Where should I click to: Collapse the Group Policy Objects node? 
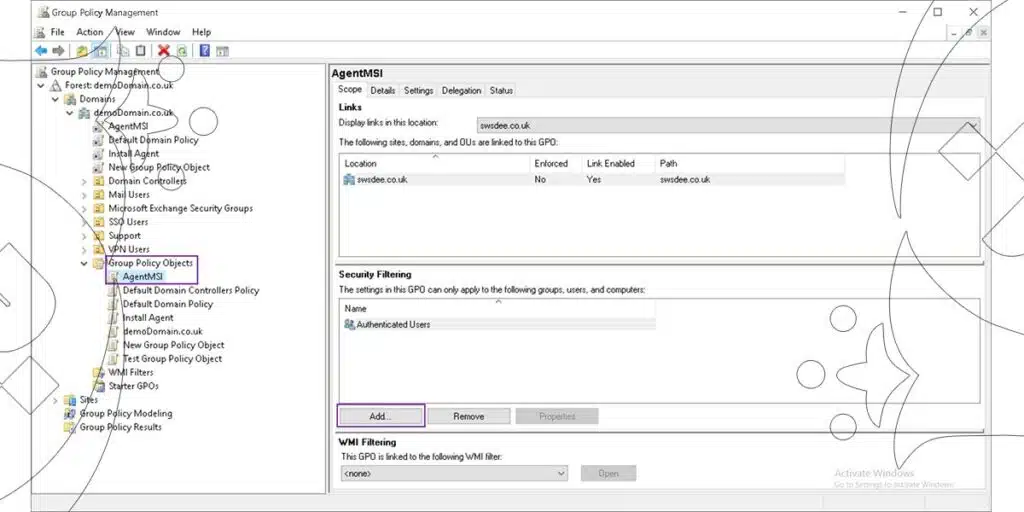click(84, 263)
